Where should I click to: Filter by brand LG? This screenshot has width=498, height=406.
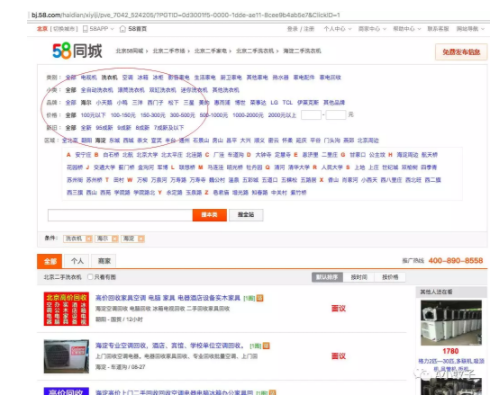(x=274, y=103)
